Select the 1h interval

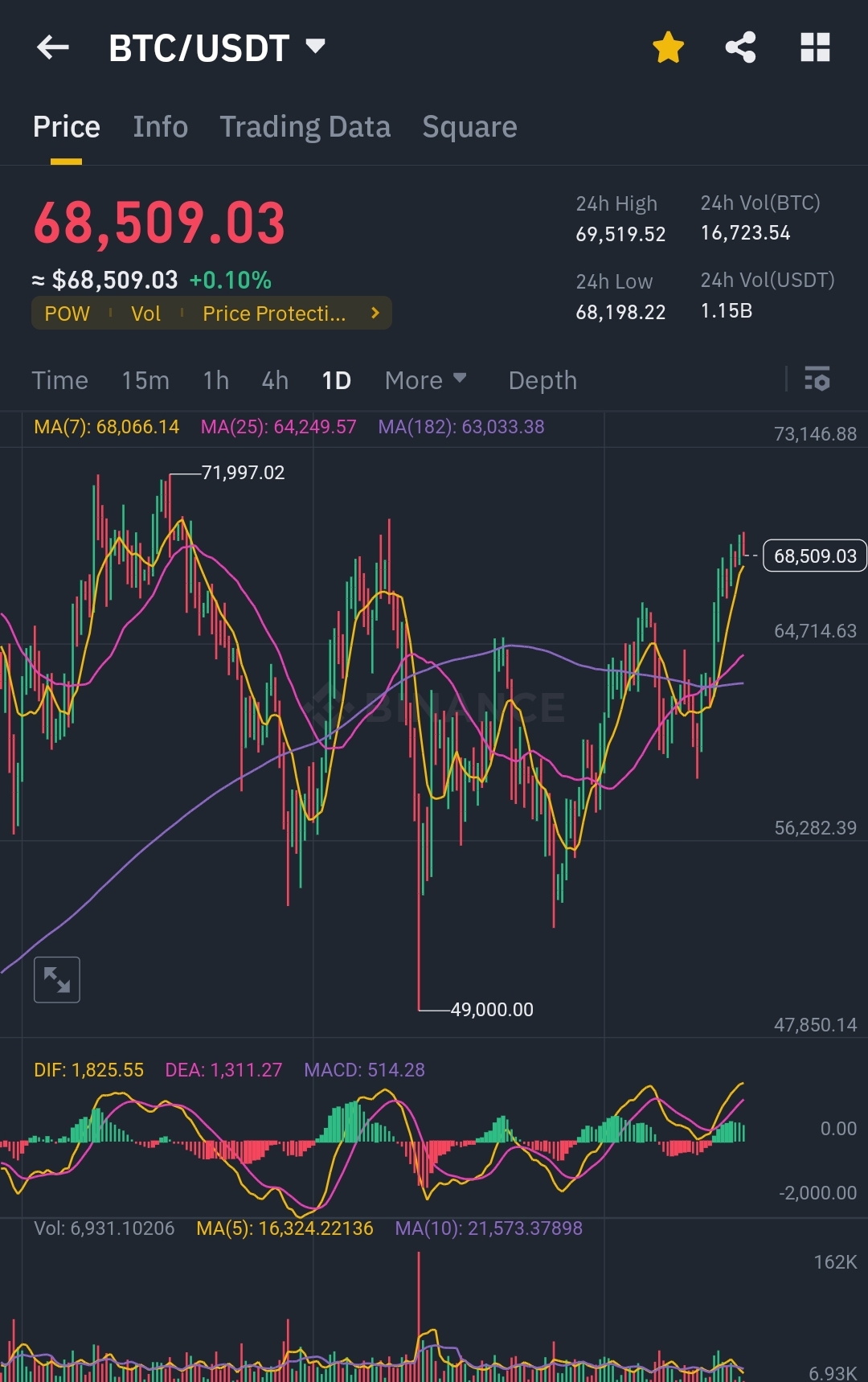[215, 380]
